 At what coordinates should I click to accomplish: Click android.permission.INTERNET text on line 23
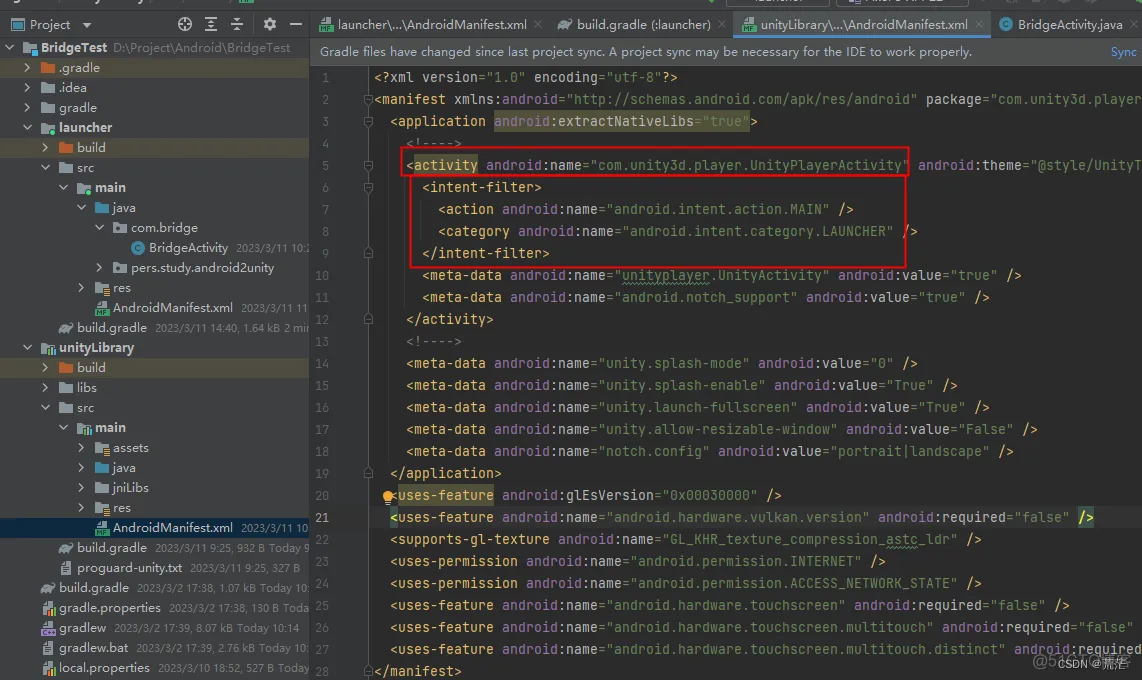745,562
